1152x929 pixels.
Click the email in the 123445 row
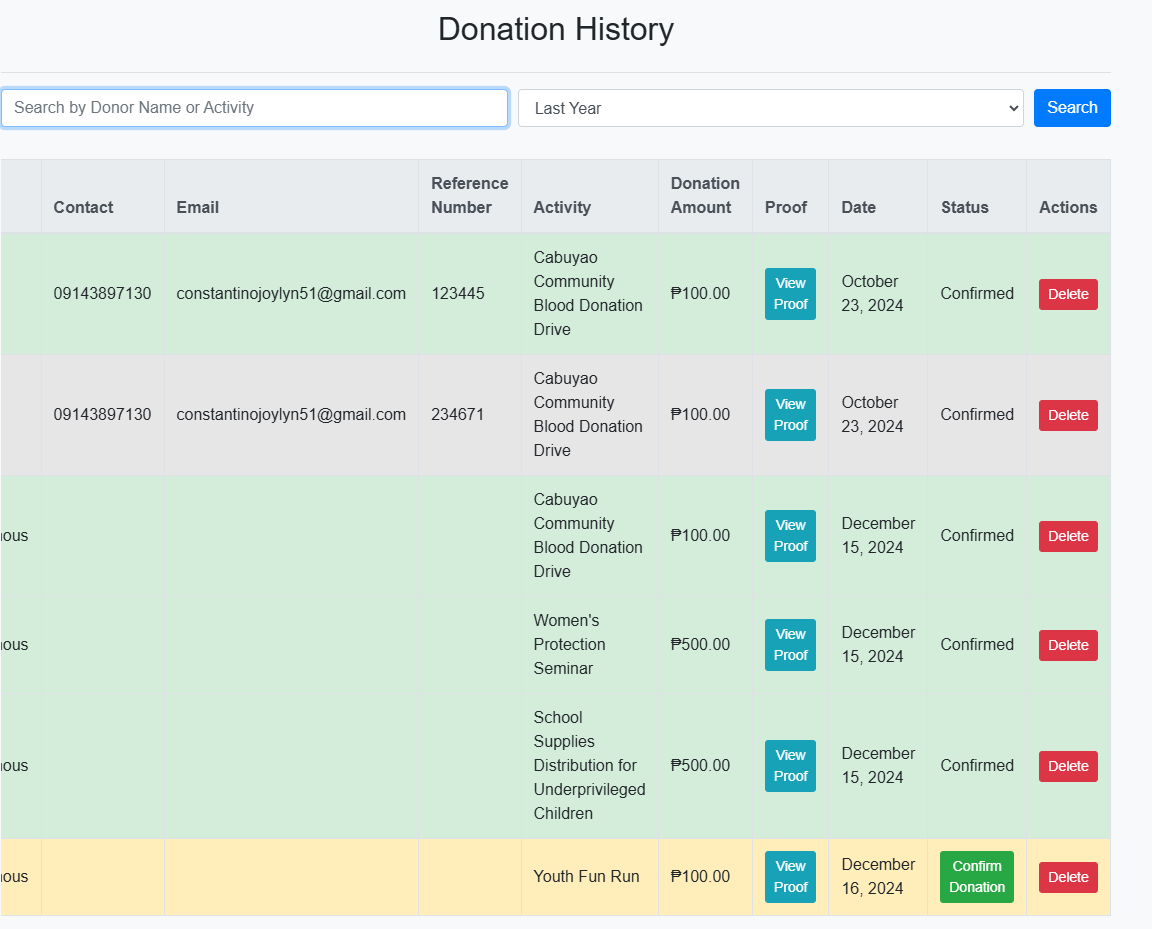click(x=291, y=294)
